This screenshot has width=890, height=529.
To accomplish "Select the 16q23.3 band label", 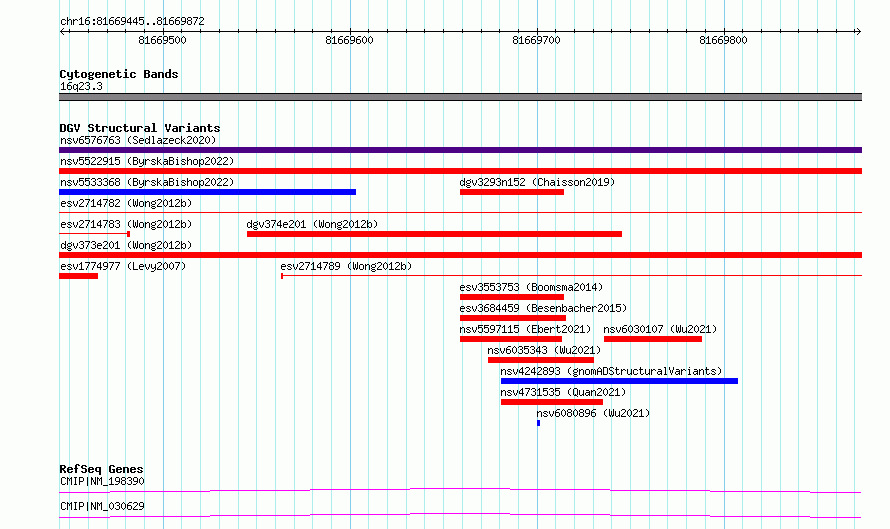I will 81,86.
